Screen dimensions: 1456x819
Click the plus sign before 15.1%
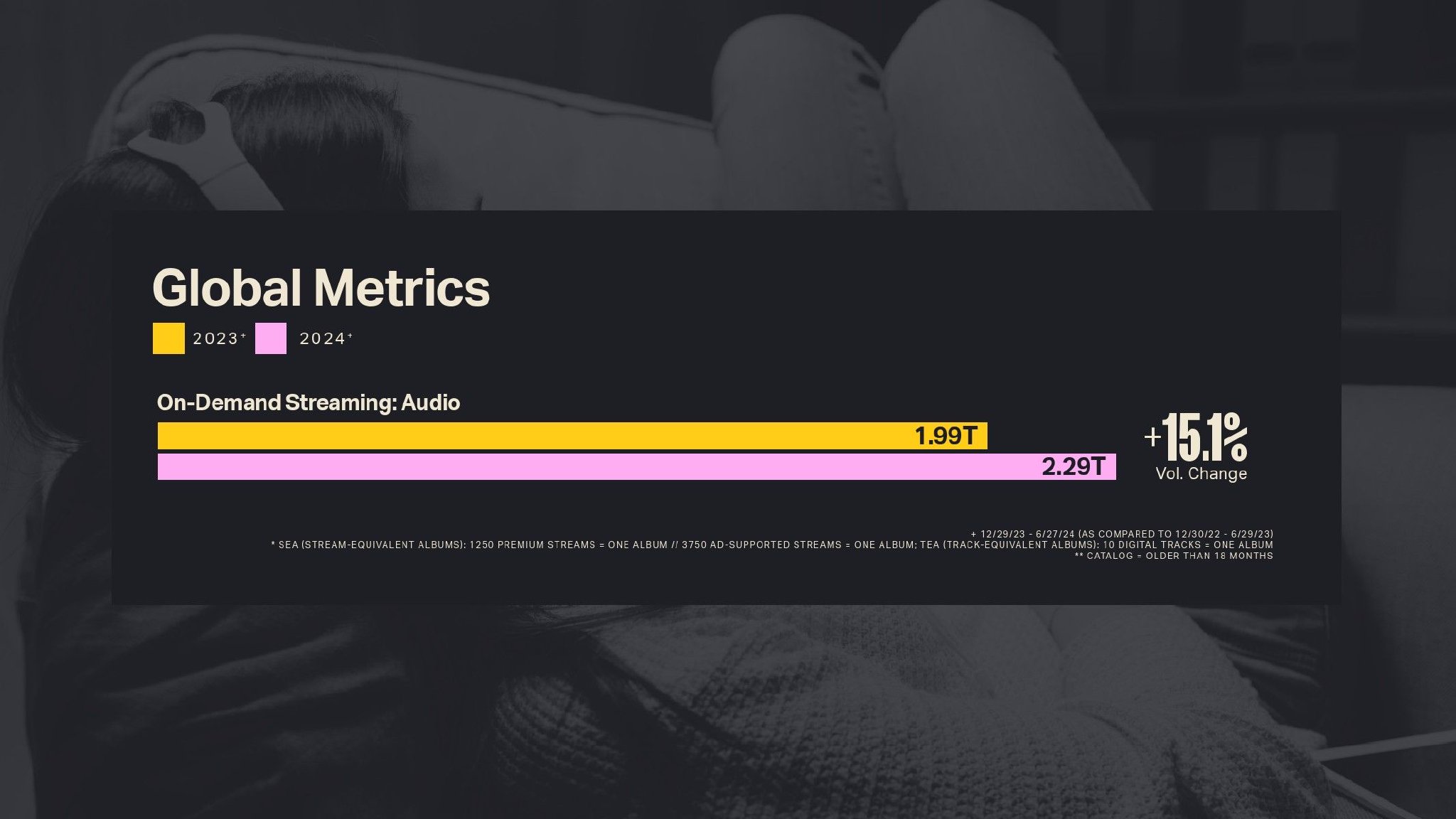tap(1152, 436)
